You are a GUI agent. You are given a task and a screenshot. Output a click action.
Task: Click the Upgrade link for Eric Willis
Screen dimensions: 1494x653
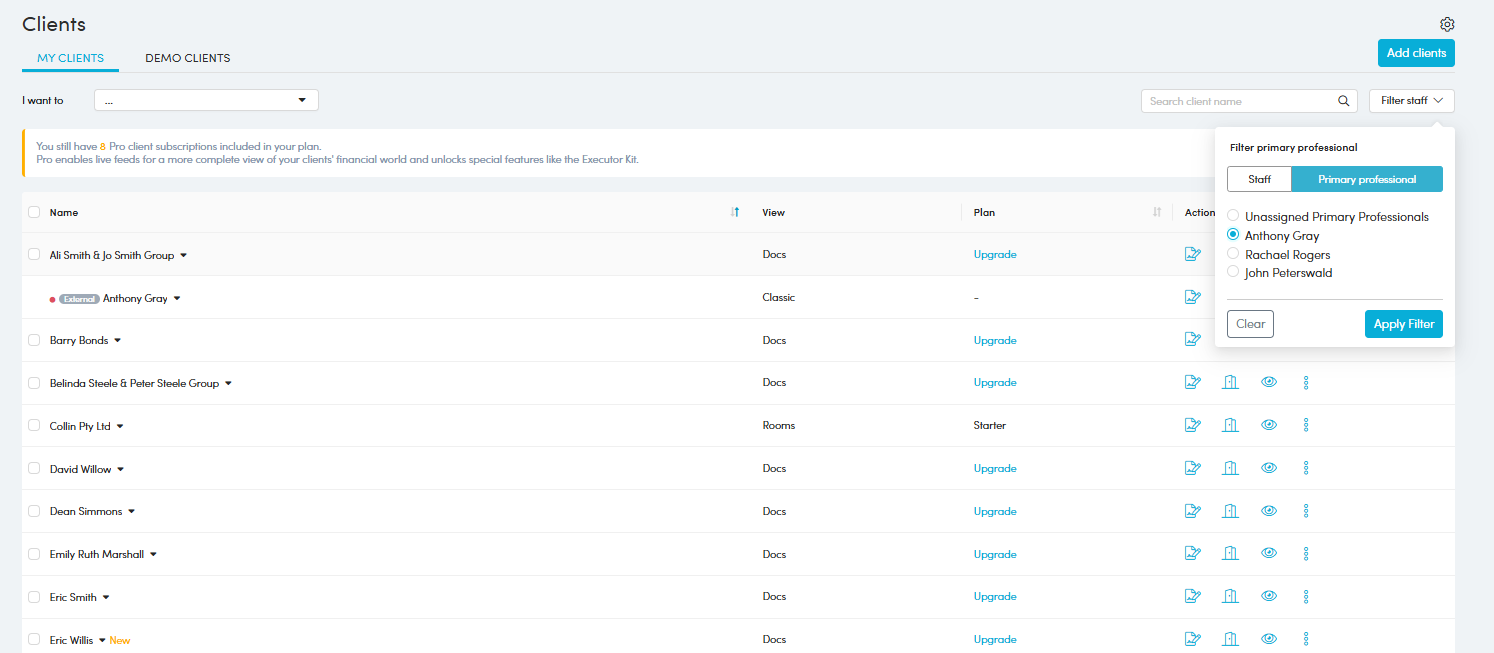pyautogui.click(x=994, y=639)
